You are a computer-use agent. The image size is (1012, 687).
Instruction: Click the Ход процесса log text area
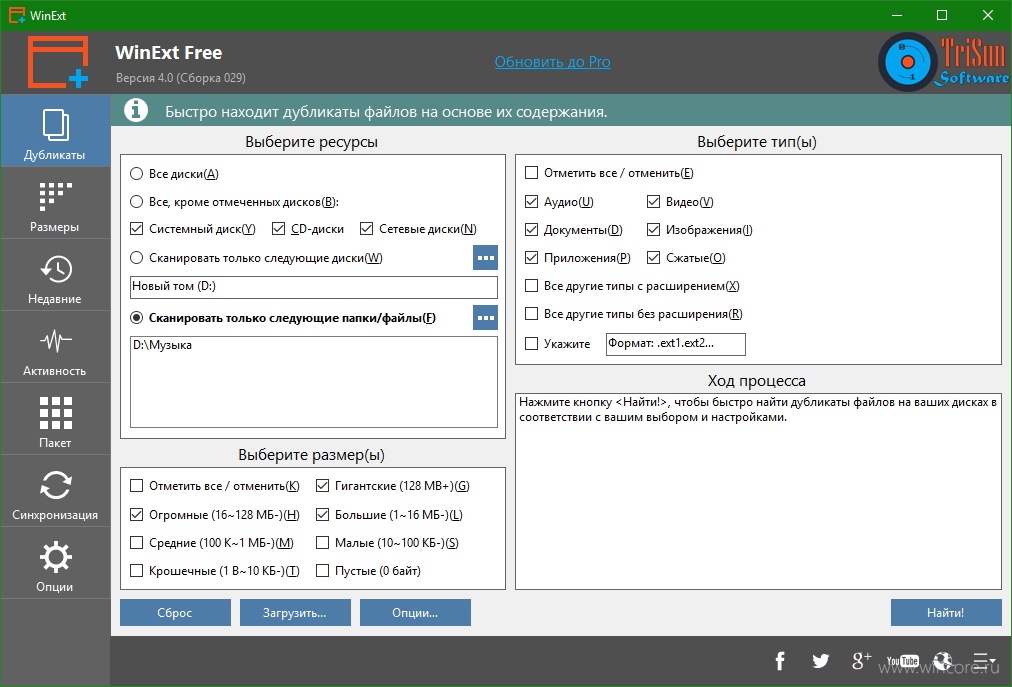point(758,491)
